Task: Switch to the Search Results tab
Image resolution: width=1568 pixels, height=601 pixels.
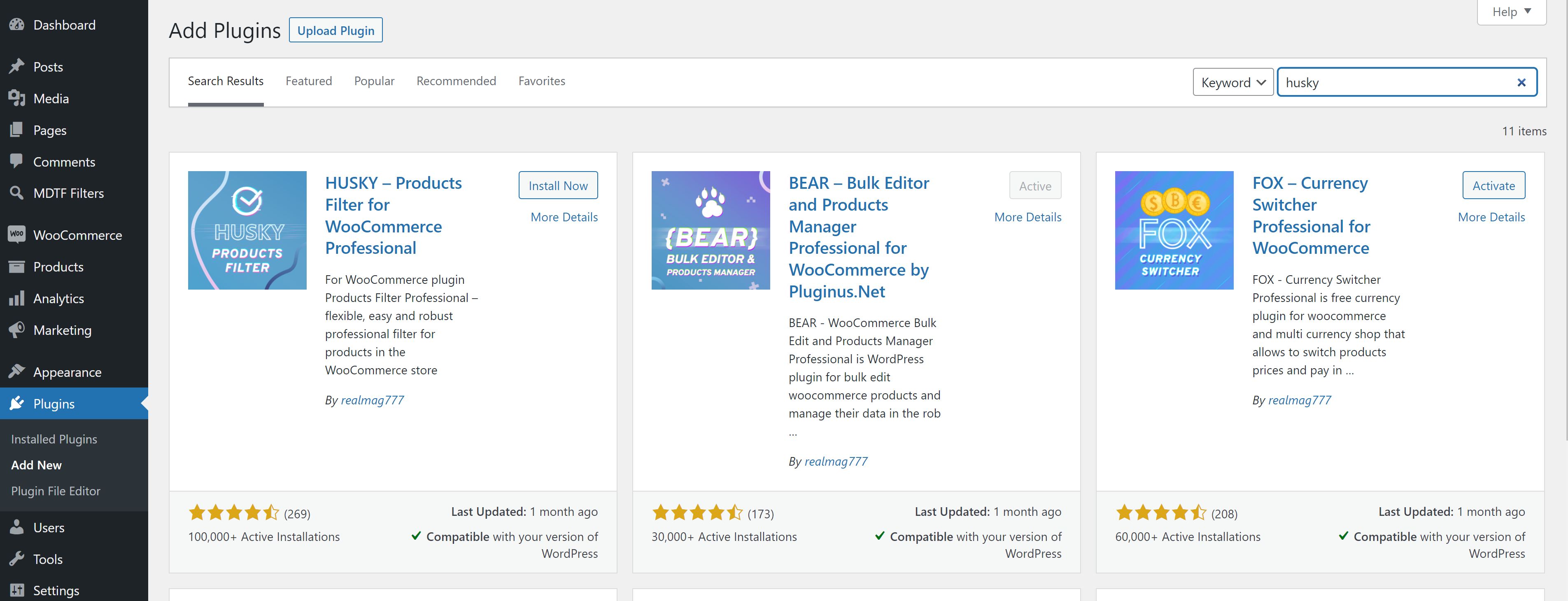Action: [225, 81]
